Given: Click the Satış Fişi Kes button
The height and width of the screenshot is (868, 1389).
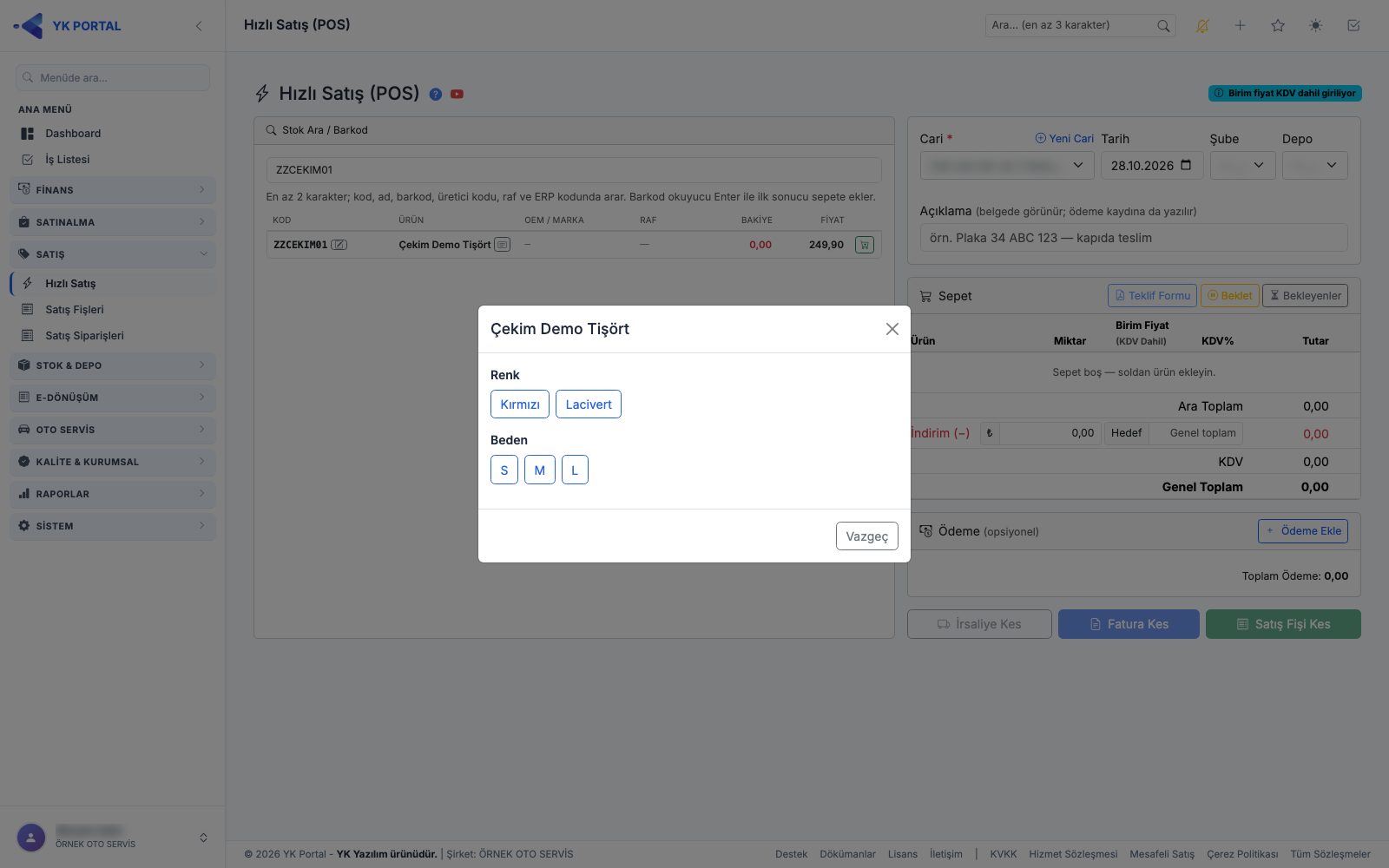Looking at the screenshot, I should tap(1283, 624).
